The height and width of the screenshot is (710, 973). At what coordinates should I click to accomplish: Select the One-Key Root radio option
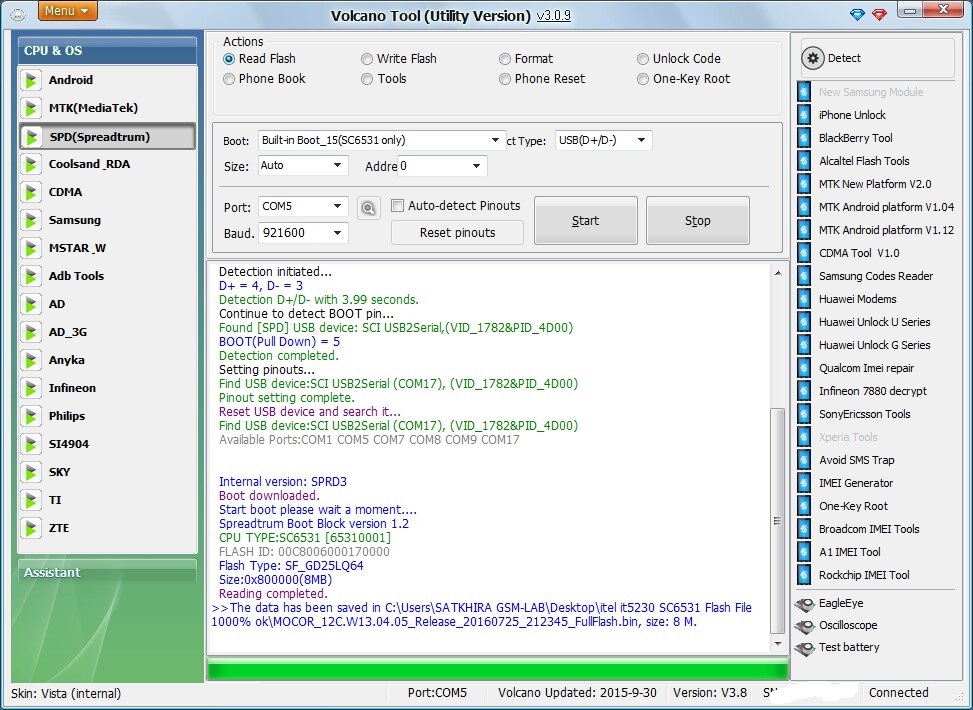pos(643,79)
